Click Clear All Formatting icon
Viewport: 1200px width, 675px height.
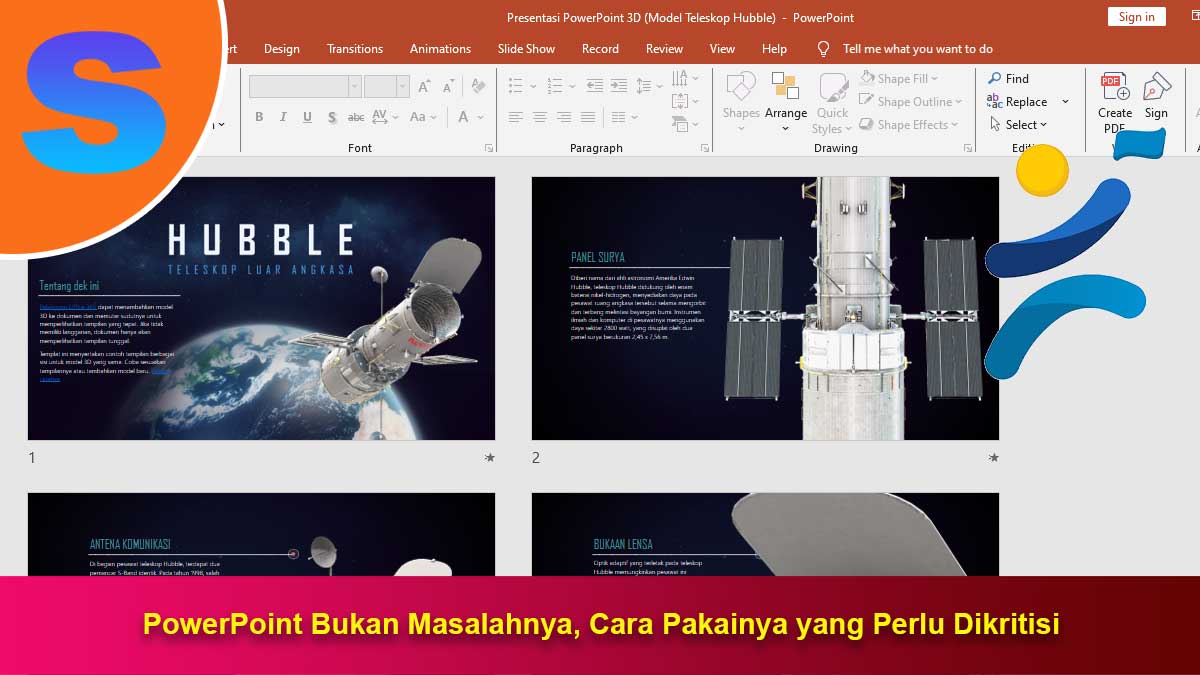(478, 87)
